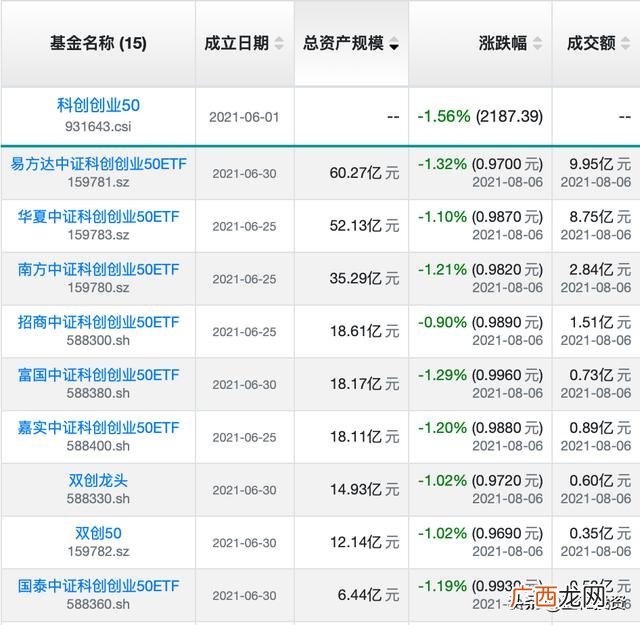The height and width of the screenshot is (625, 640).
Task: Open 易方达中证科创创业50ETF fund link
Action: tap(98, 164)
